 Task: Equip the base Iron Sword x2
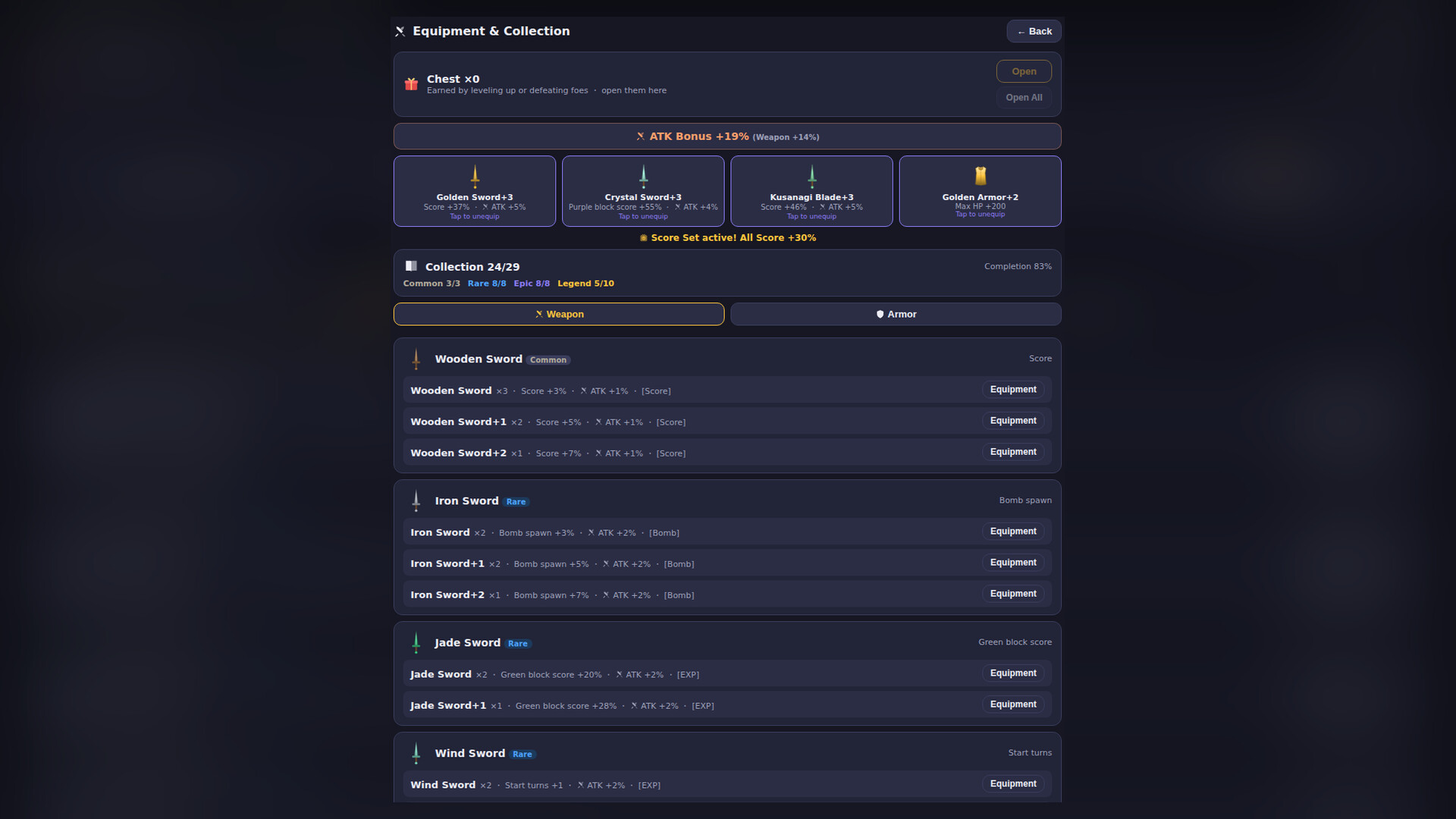(x=1013, y=532)
